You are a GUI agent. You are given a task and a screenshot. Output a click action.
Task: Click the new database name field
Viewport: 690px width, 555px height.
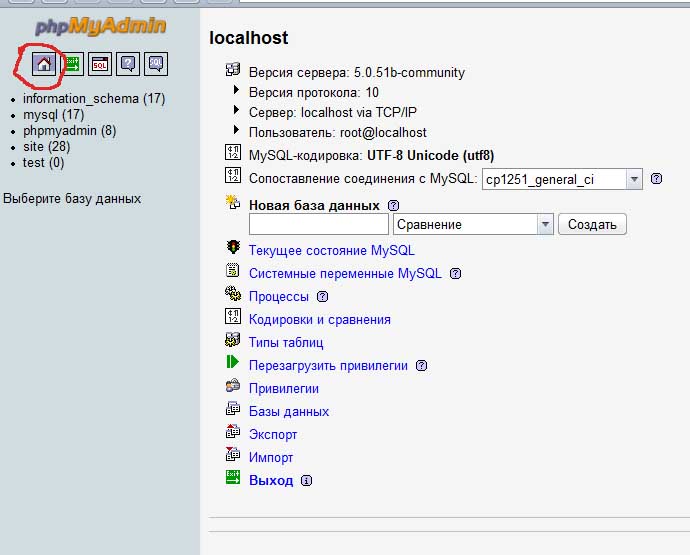point(319,224)
